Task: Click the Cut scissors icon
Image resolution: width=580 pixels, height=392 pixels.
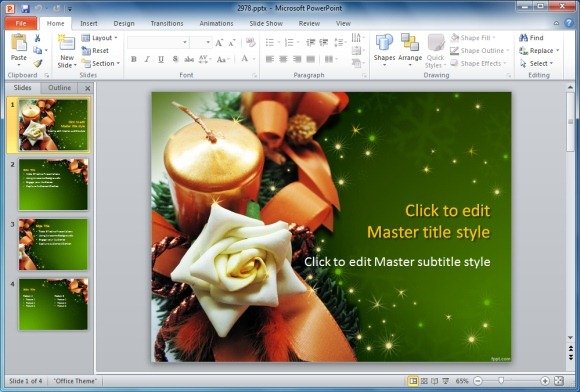Action: [37, 38]
